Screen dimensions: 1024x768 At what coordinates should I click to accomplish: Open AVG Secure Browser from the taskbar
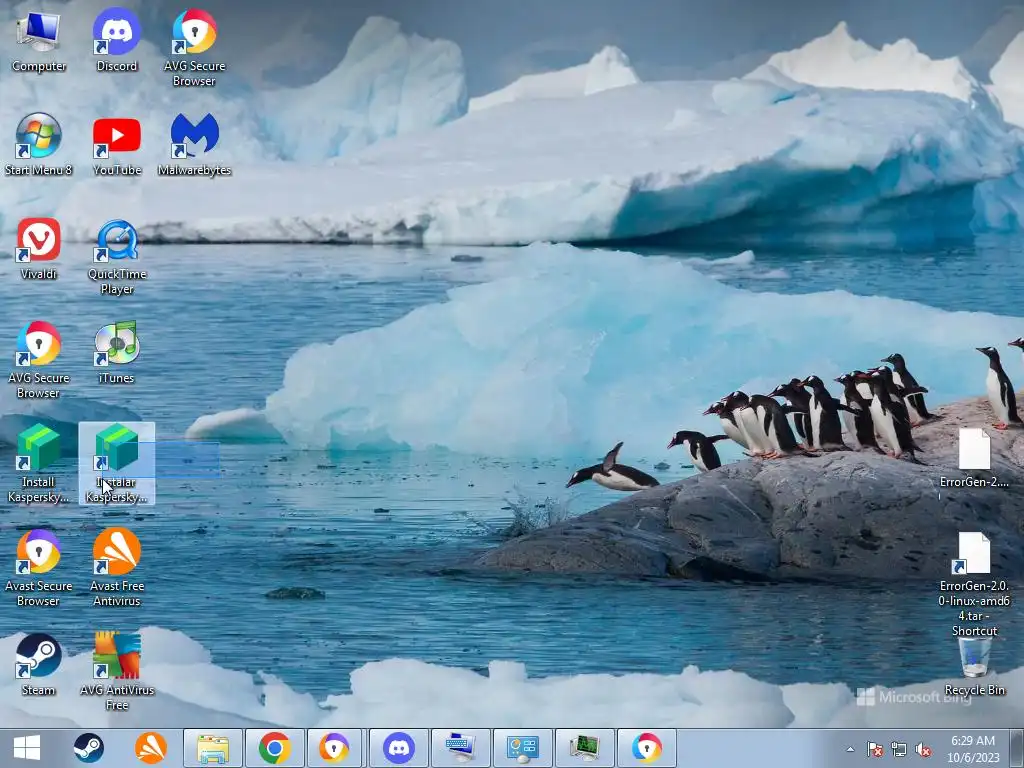point(647,748)
